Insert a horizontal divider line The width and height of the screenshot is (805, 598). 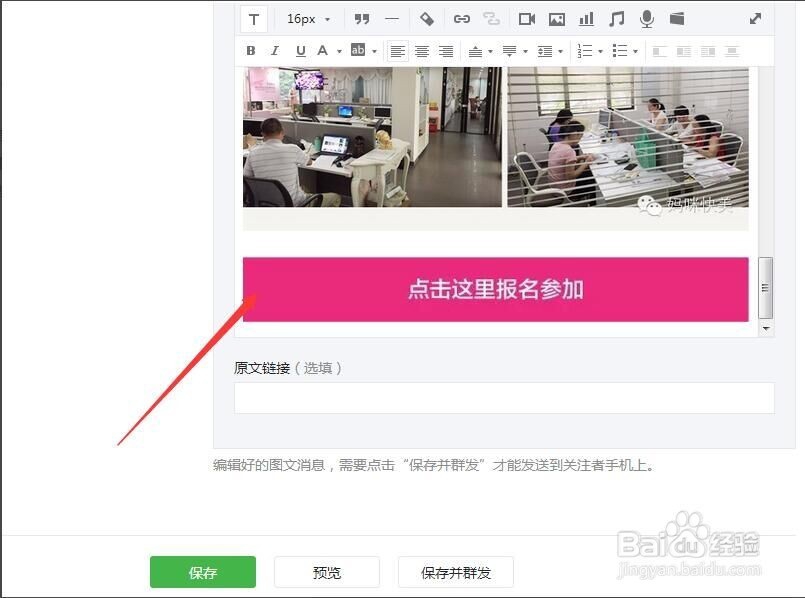click(393, 18)
